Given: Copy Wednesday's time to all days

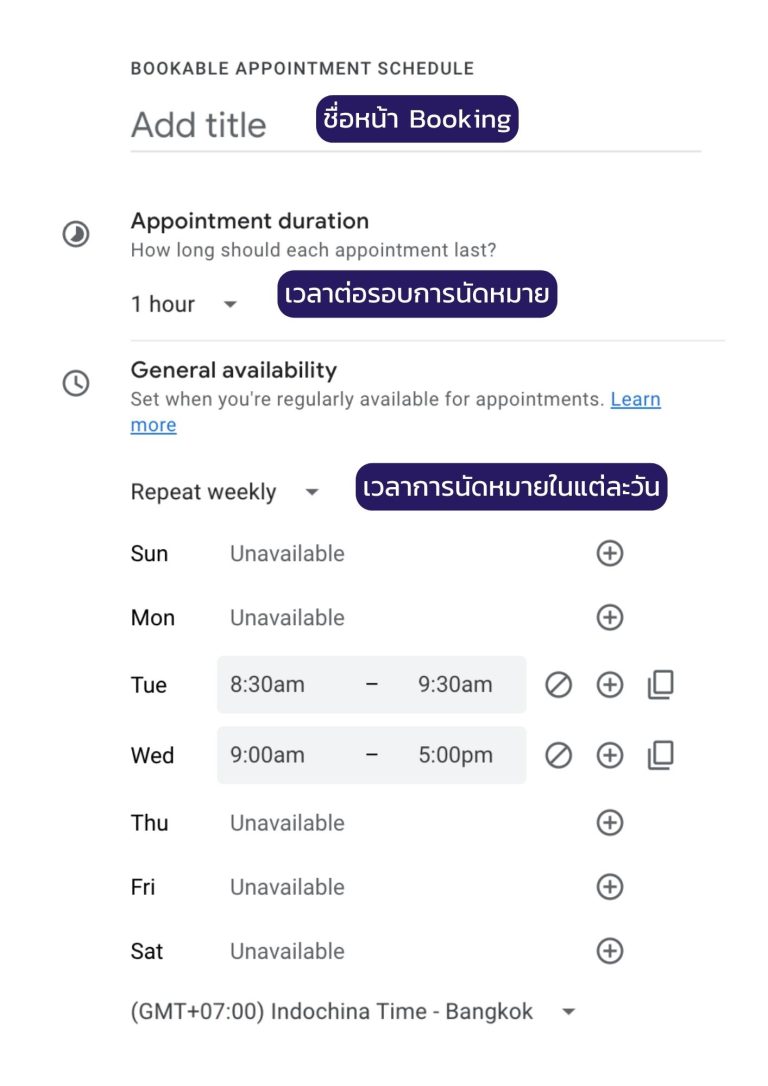Looking at the screenshot, I should pos(660,755).
